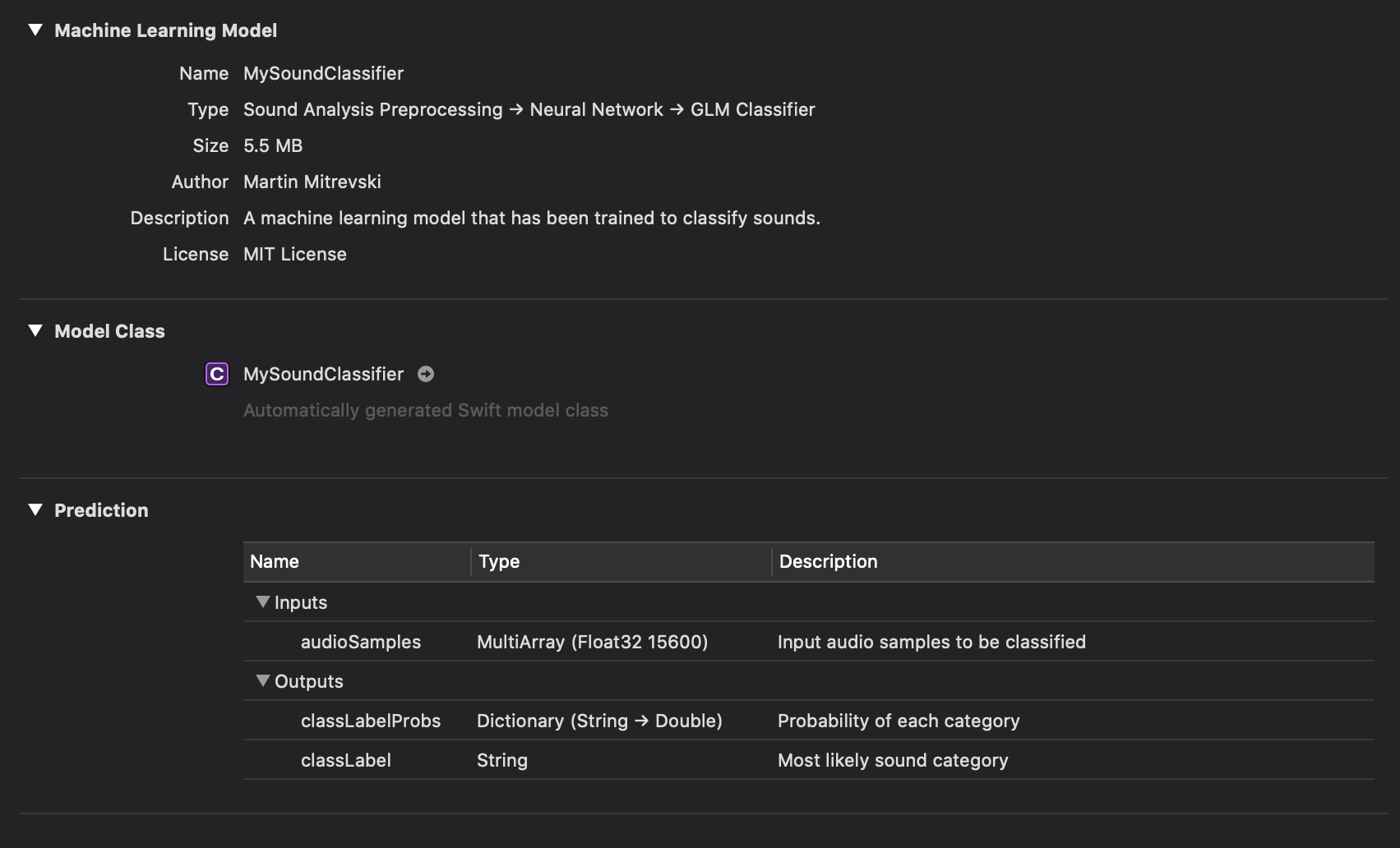Collapse the Model Class section

(35, 330)
